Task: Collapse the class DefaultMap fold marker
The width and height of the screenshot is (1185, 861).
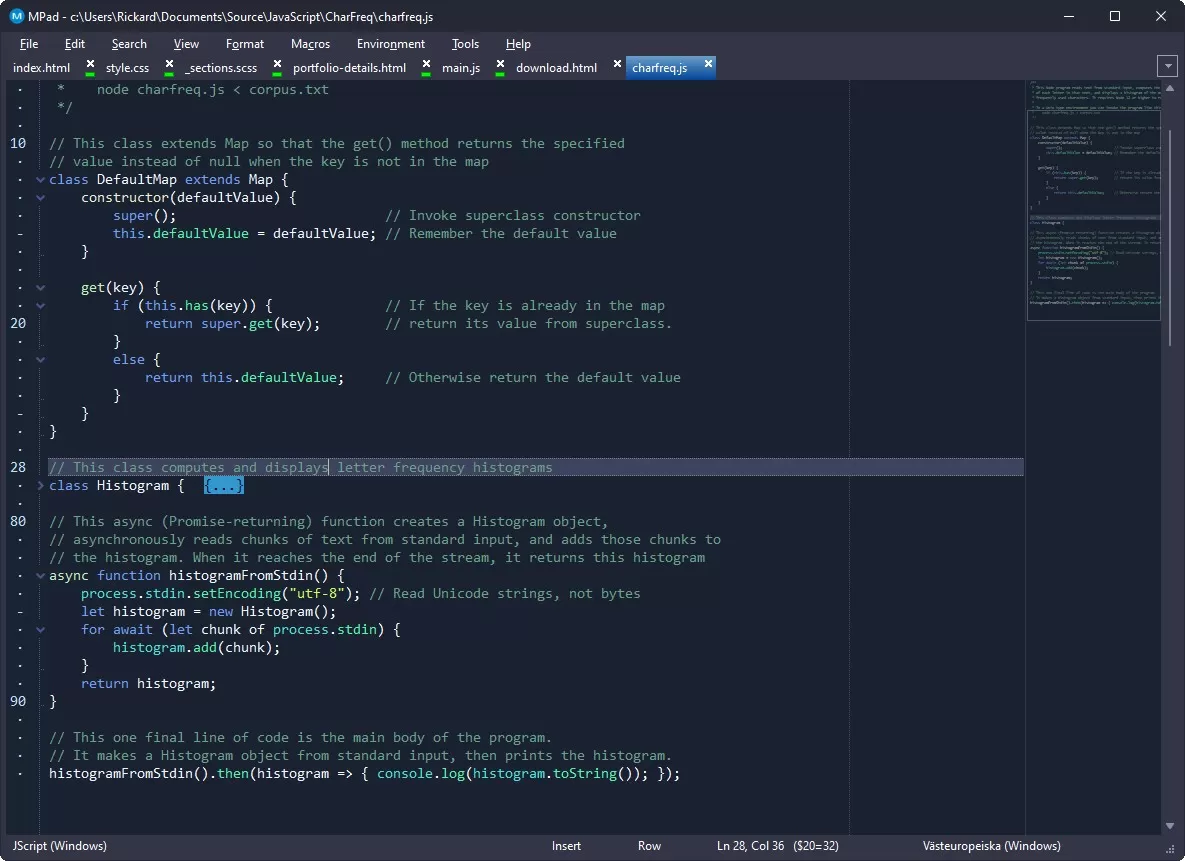Action: [x=40, y=180]
